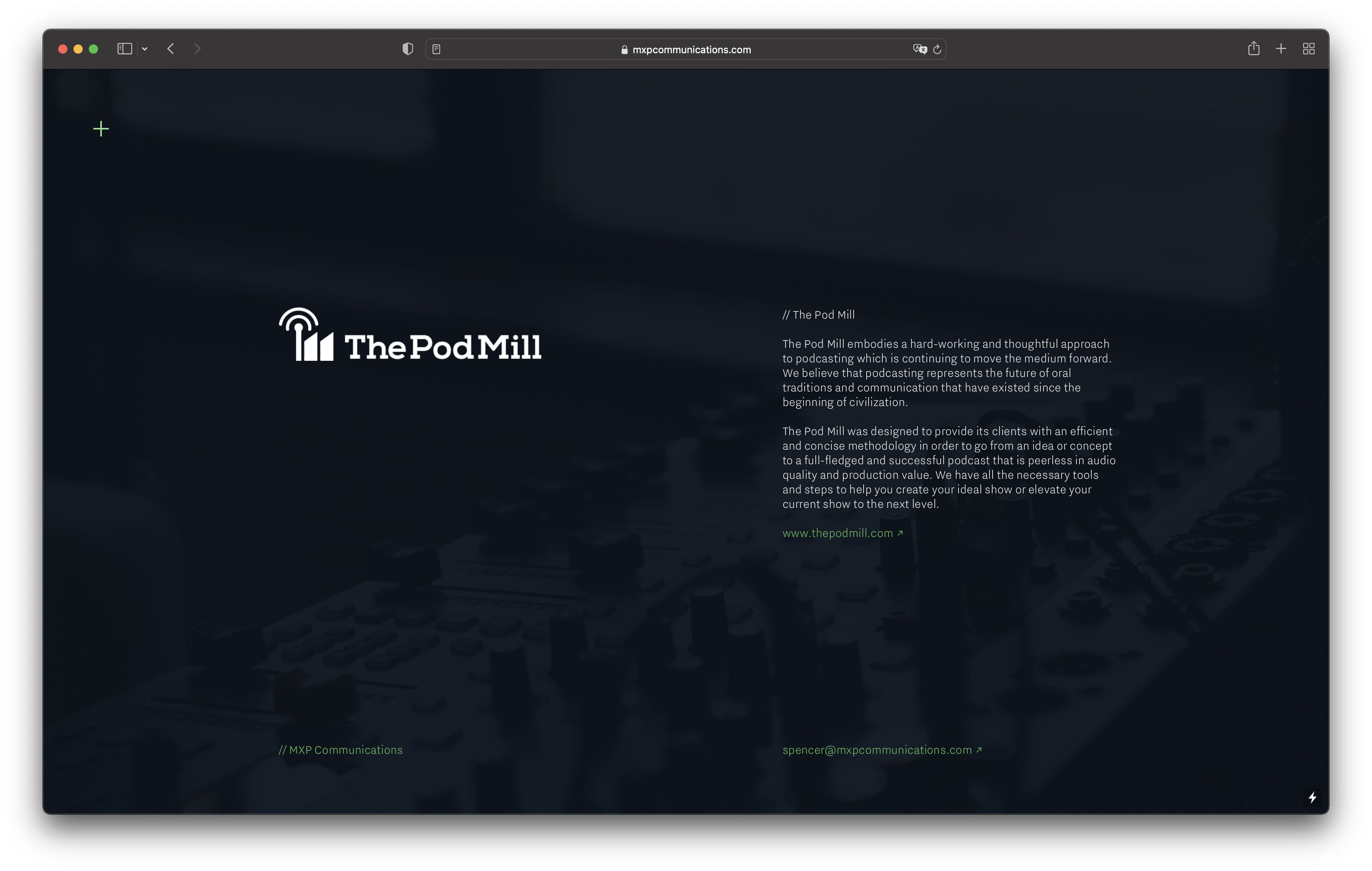The image size is (1372, 871).
Task: Enter full screen with green button
Action: [x=93, y=49]
